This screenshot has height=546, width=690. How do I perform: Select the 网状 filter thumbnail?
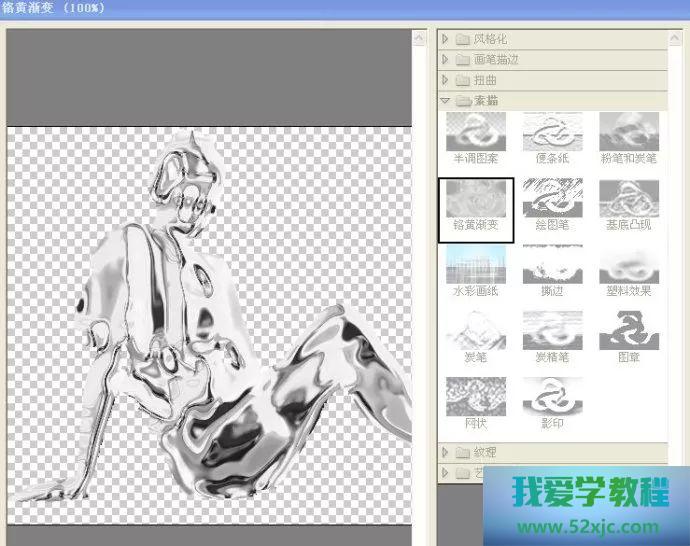pyautogui.click(x=475, y=397)
